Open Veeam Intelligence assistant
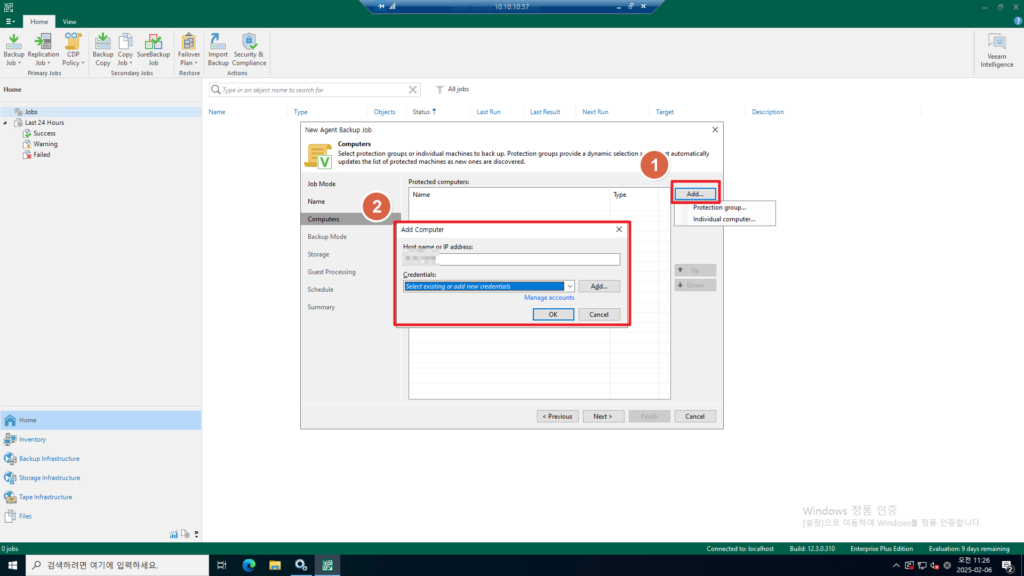The width and height of the screenshot is (1024, 576). click(x=997, y=50)
